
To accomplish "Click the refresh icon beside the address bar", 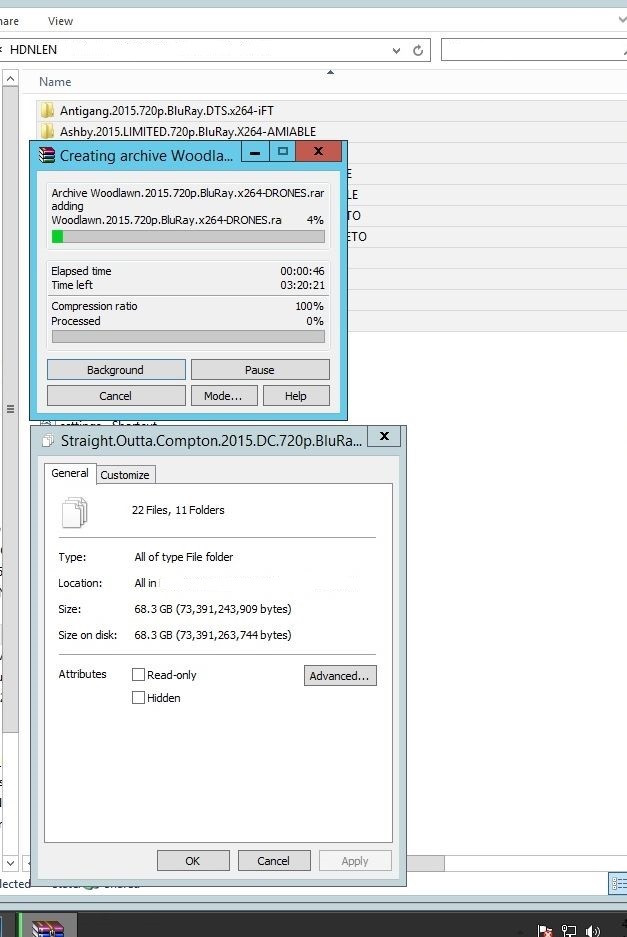I will (418, 50).
